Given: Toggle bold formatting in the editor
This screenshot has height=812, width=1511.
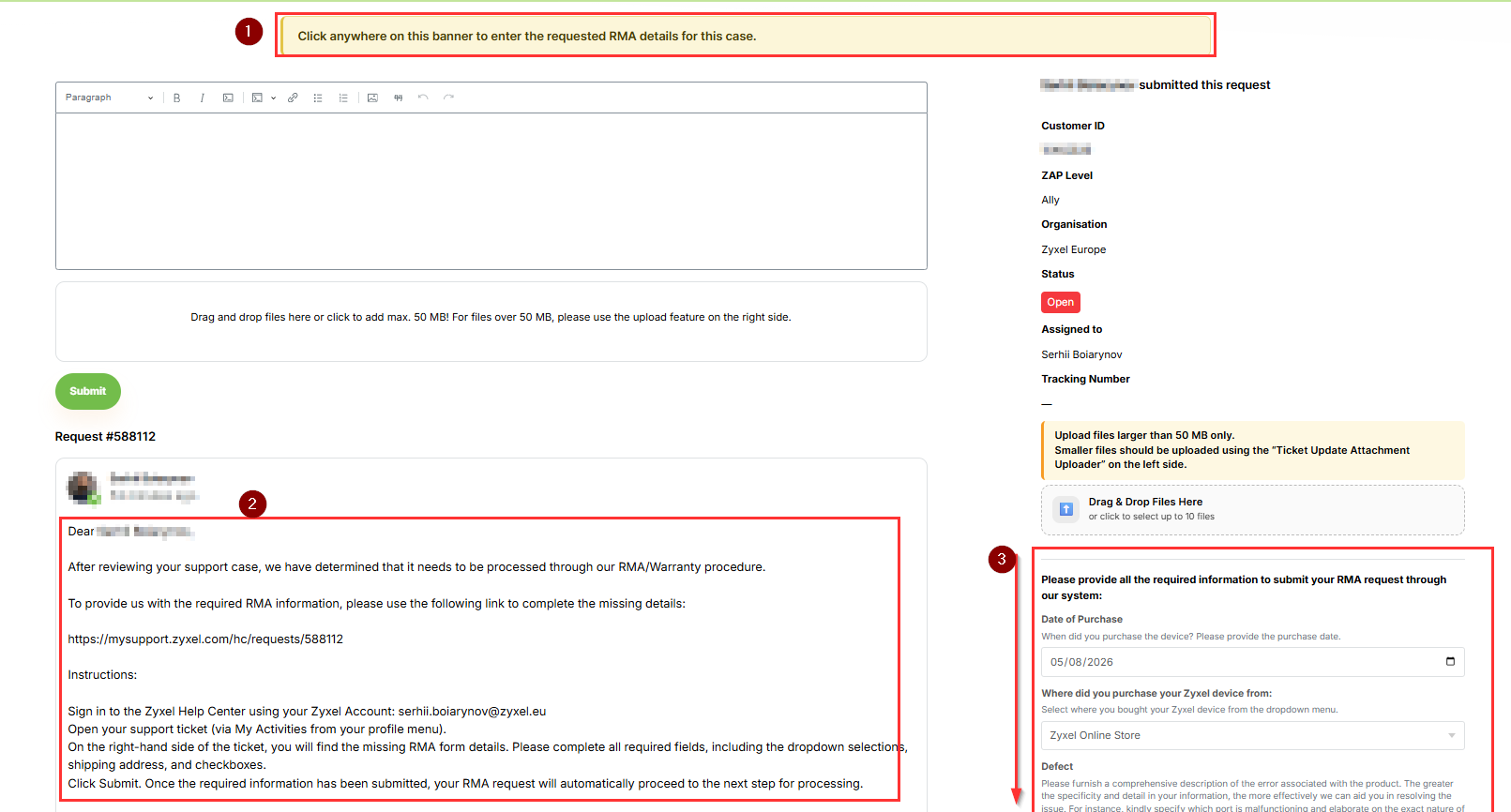Looking at the screenshot, I should pos(176,98).
